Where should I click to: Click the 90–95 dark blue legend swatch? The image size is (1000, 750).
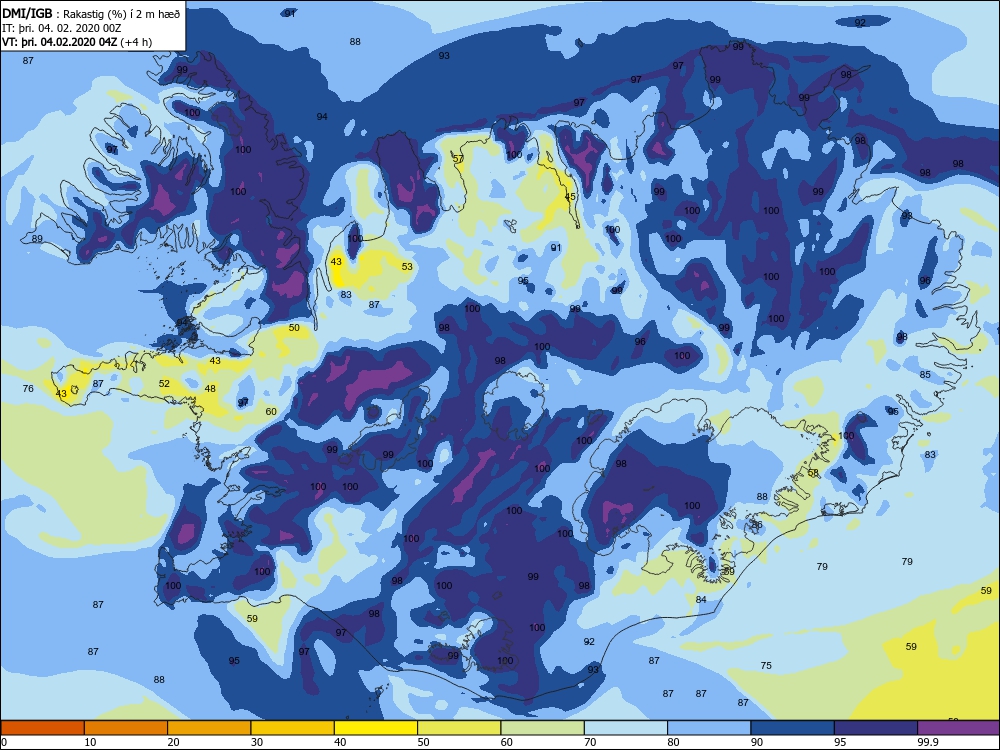(x=793, y=728)
